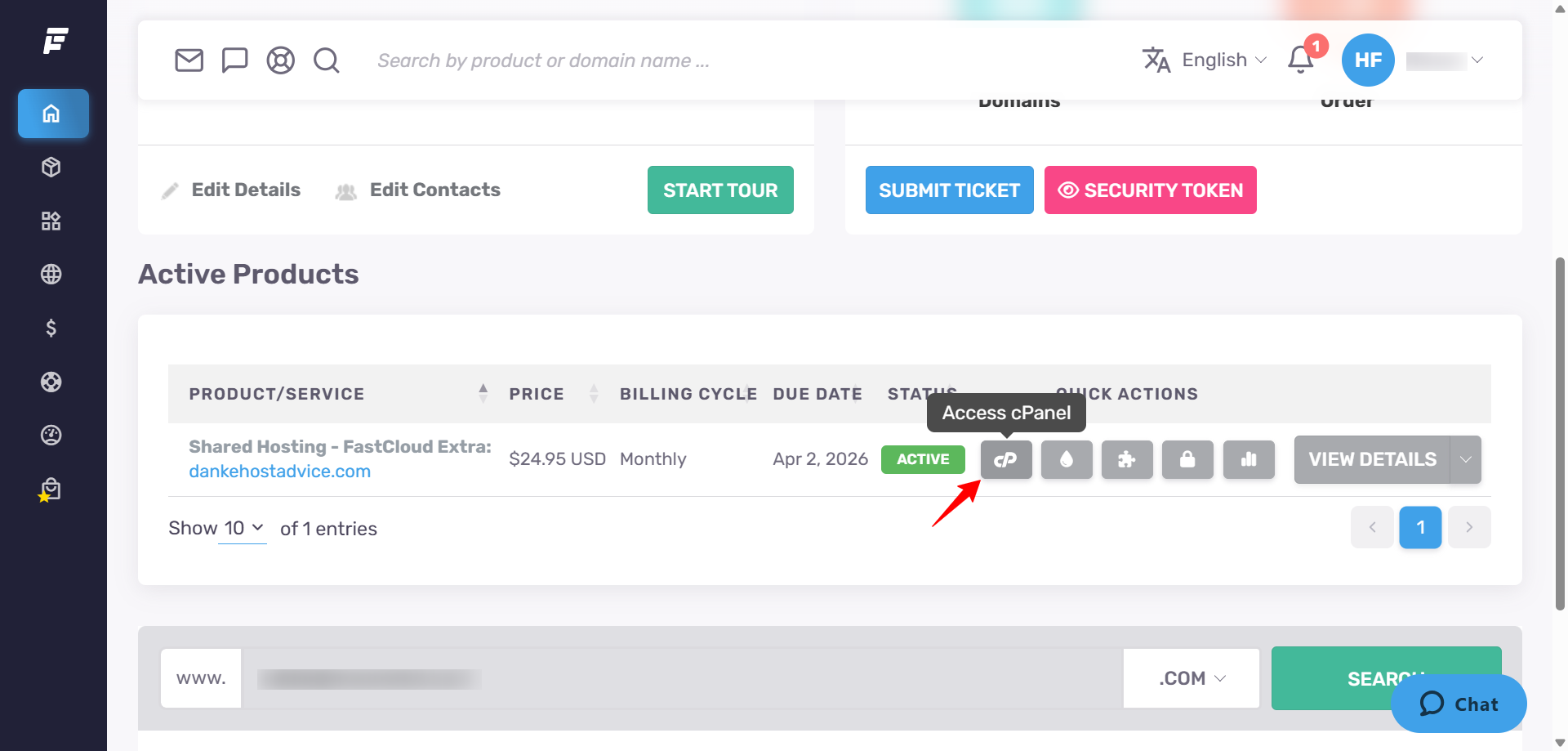Click the QUICK ACTIONS column header
1568x751 pixels.
[1127, 394]
